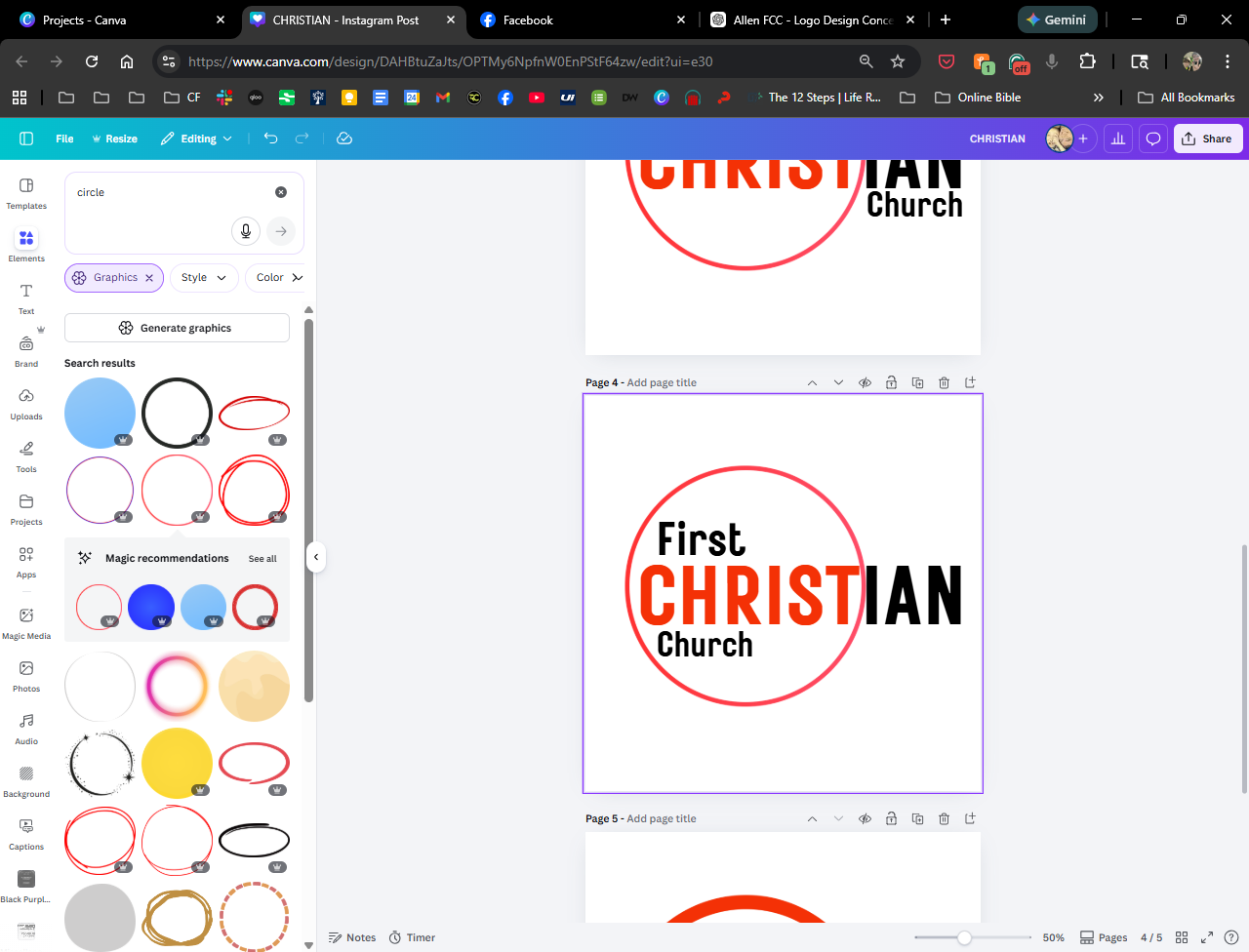Remove the Graphics filter chip
This screenshot has width=1249, height=952.
coord(149,278)
